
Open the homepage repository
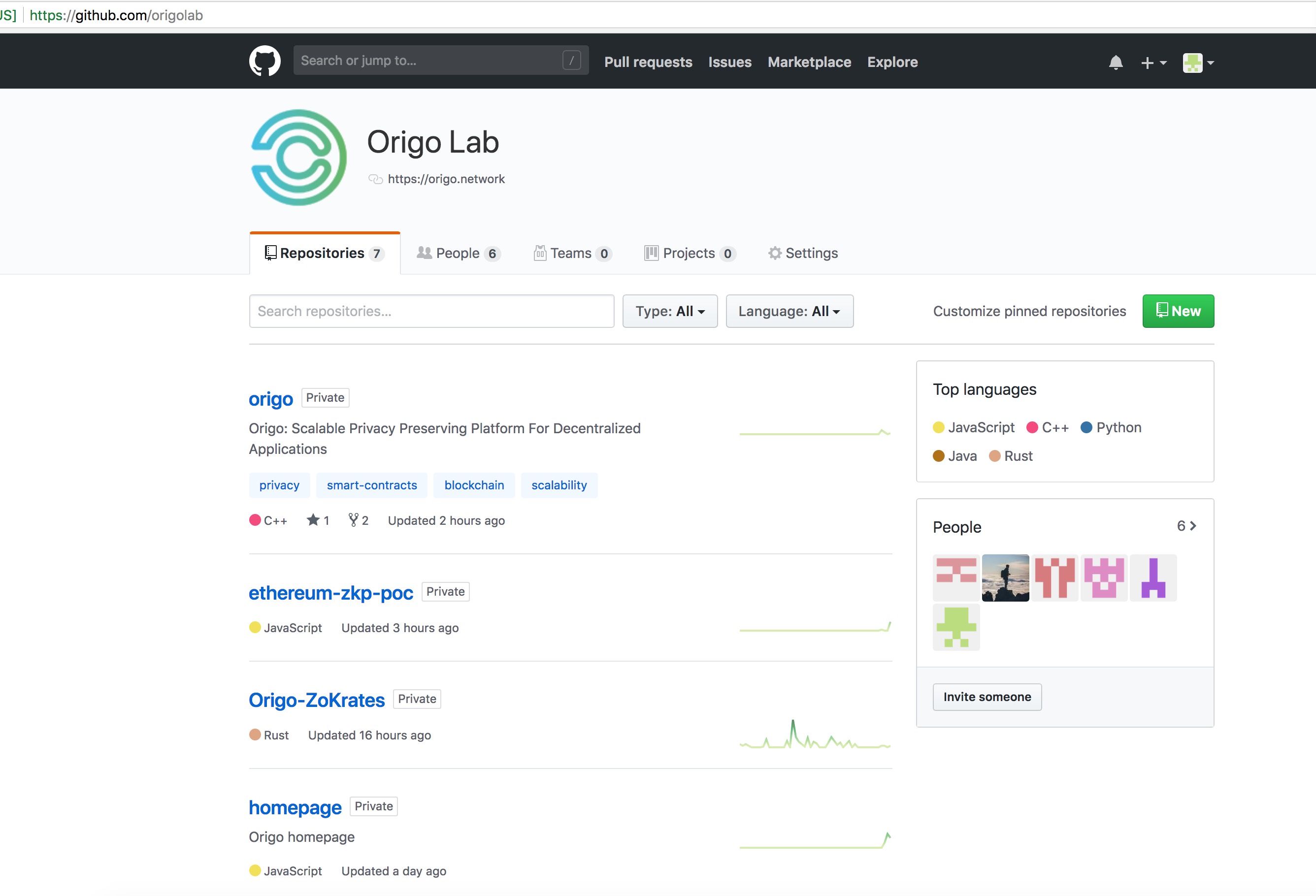295,807
